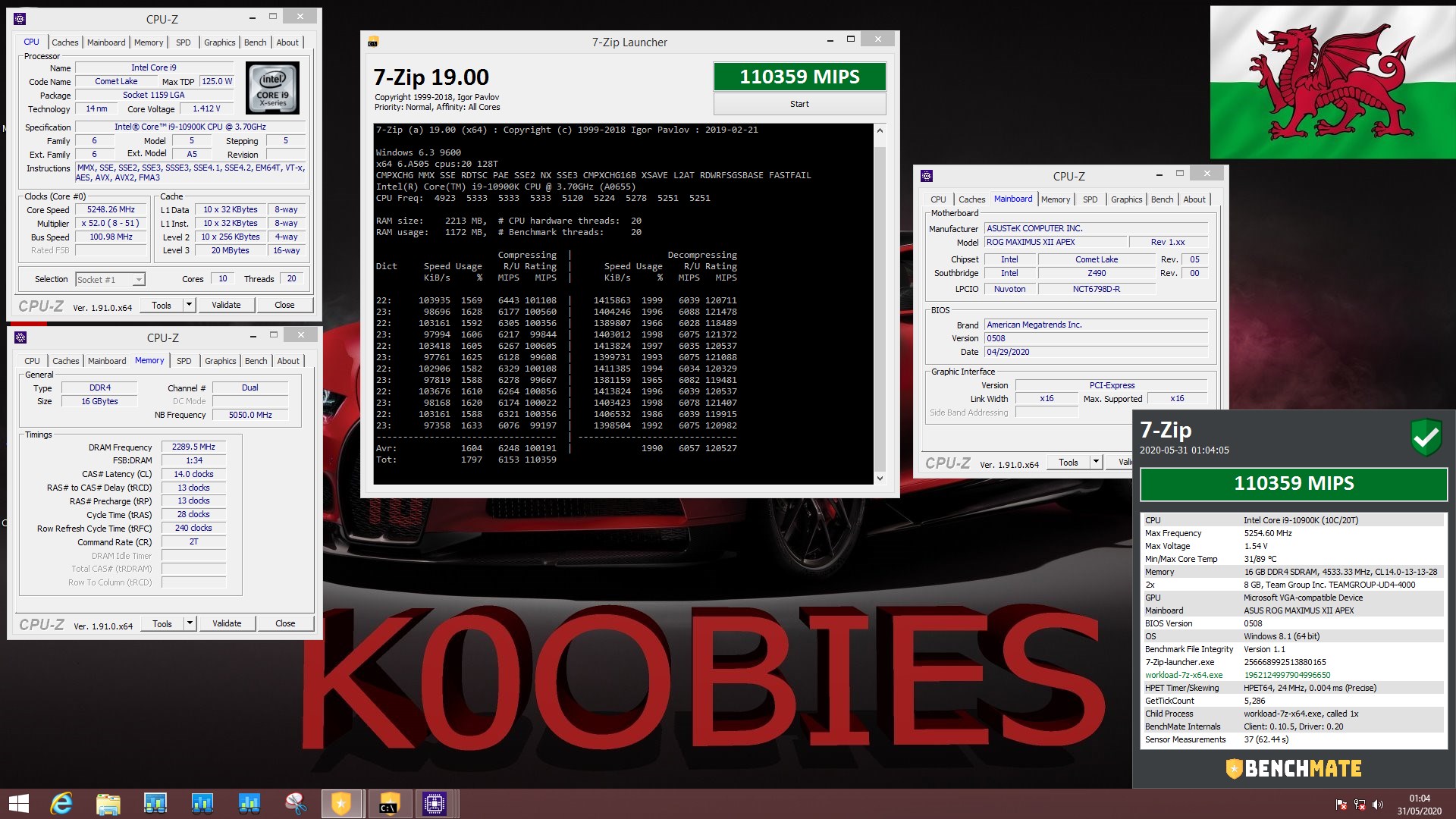The height and width of the screenshot is (819, 1456).
Task: Open Graphics tab in the Memory window
Action: [221, 361]
